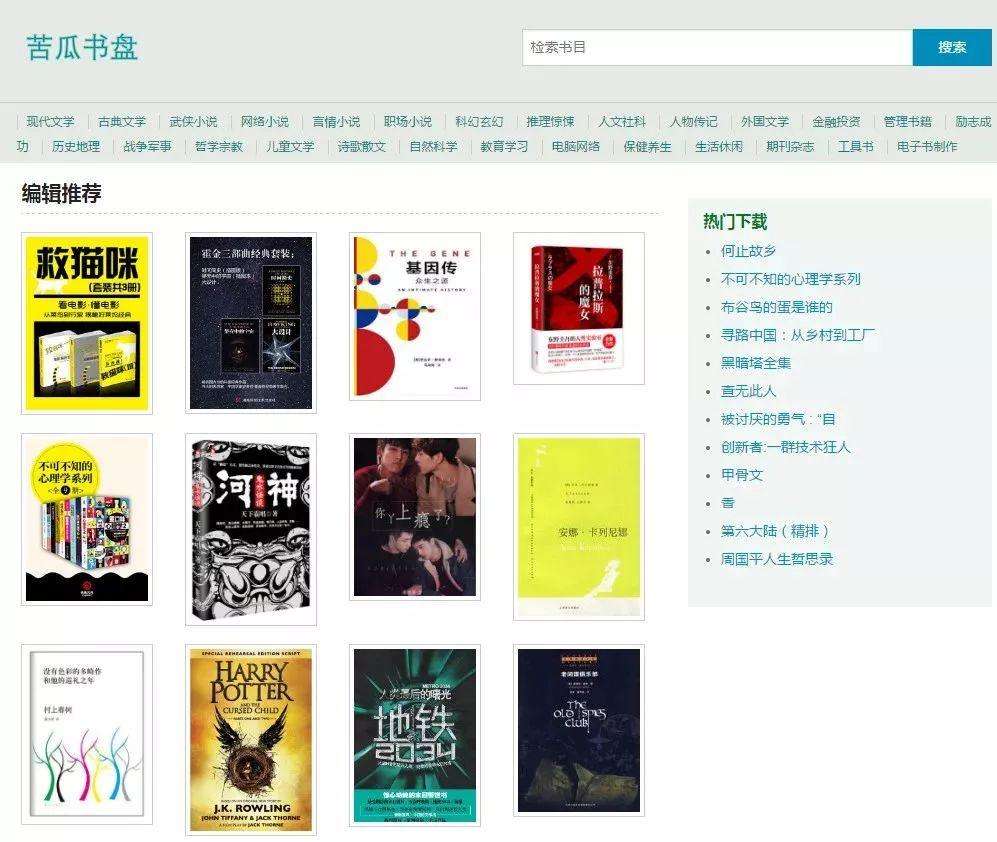
Task: Click the 检索书目 search input field
Action: point(716,47)
